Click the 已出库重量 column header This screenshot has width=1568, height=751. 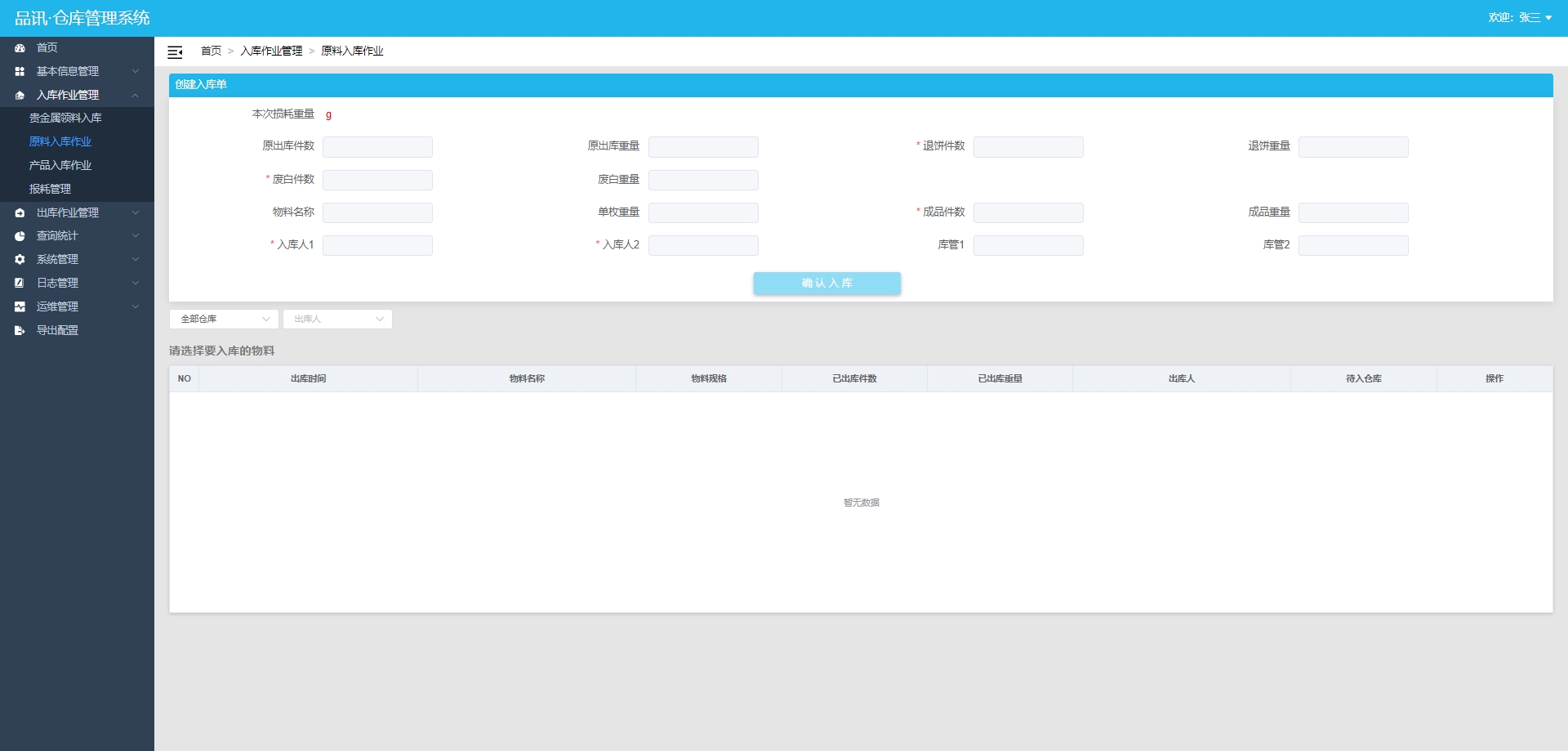(1000, 379)
